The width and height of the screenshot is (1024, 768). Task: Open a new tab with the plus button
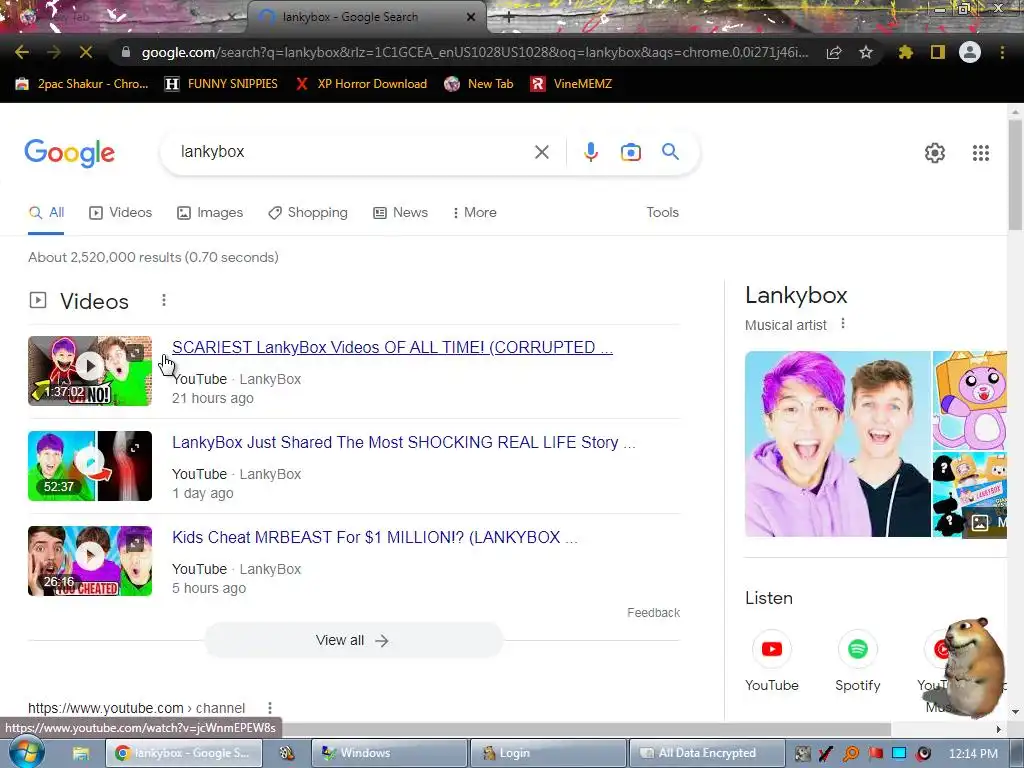tap(509, 18)
